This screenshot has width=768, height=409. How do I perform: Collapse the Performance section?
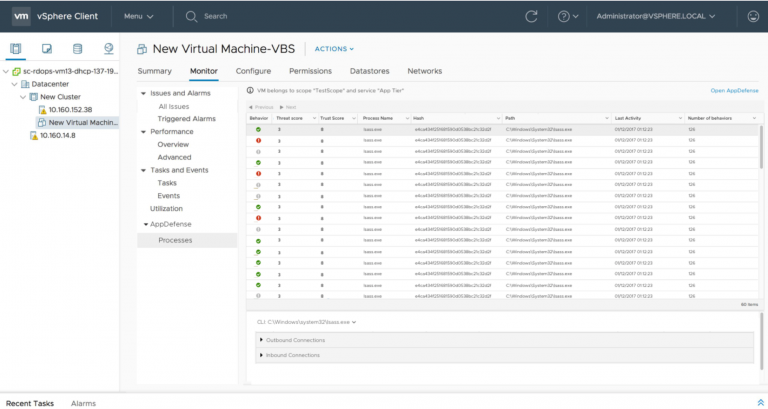pyautogui.click(x=144, y=132)
